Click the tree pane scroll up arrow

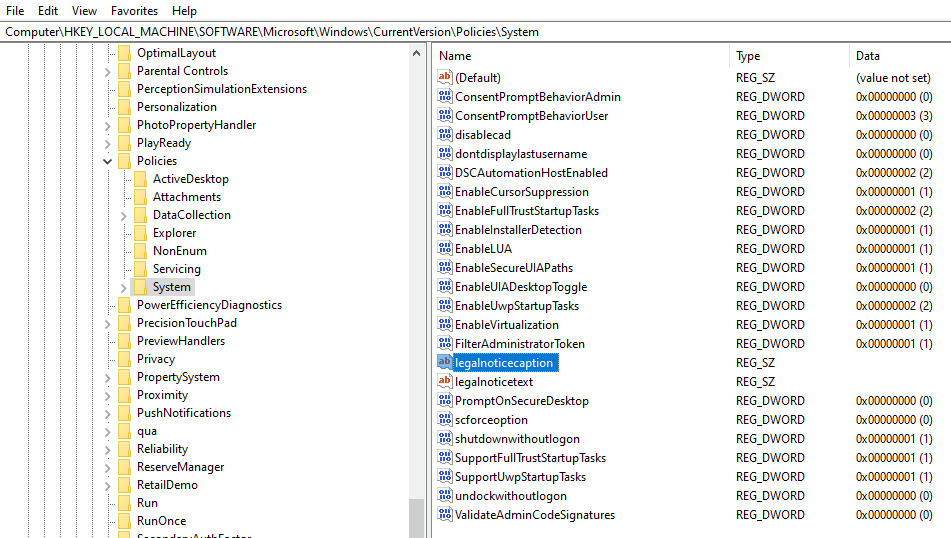(x=416, y=53)
